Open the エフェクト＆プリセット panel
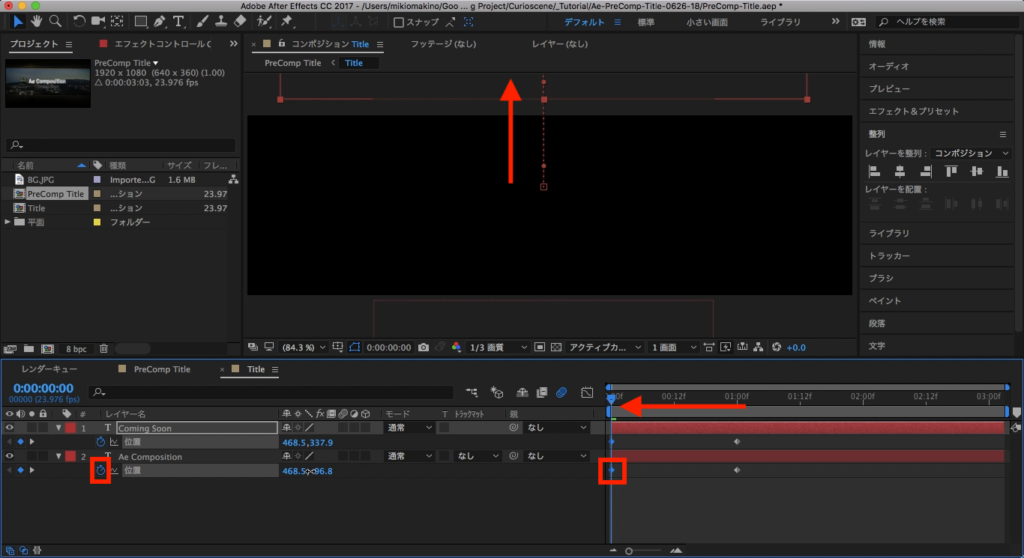 (913, 111)
